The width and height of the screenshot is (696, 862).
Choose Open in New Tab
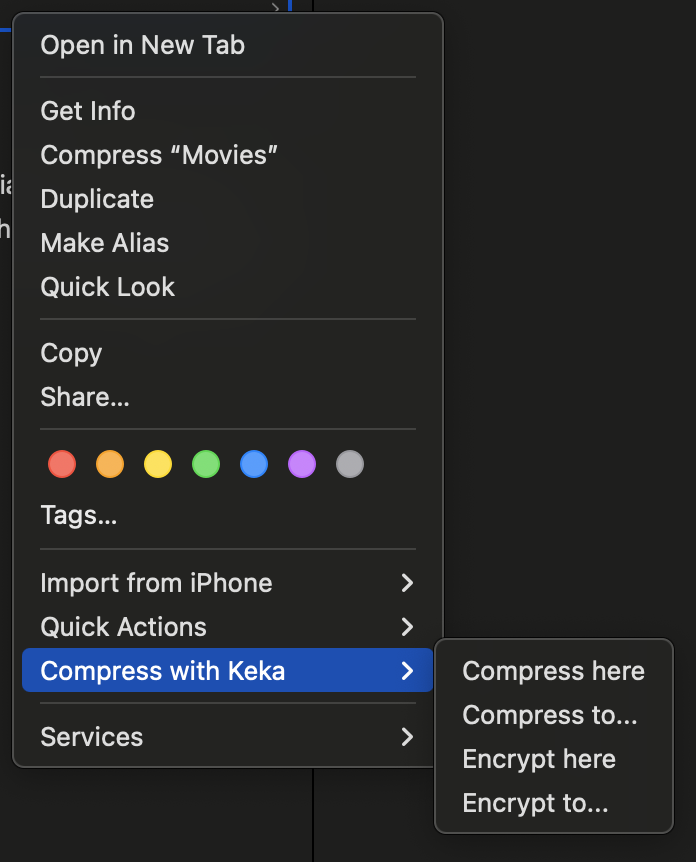[x=143, y=45]
